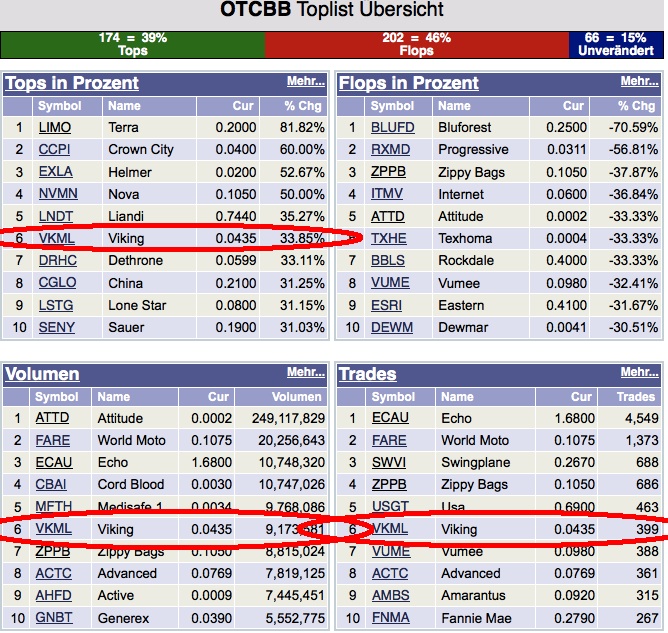This screenshot has width=668, height=633.
Task: Open VKML in the Tops in Prozent table
Action: [x=56, y=238]
